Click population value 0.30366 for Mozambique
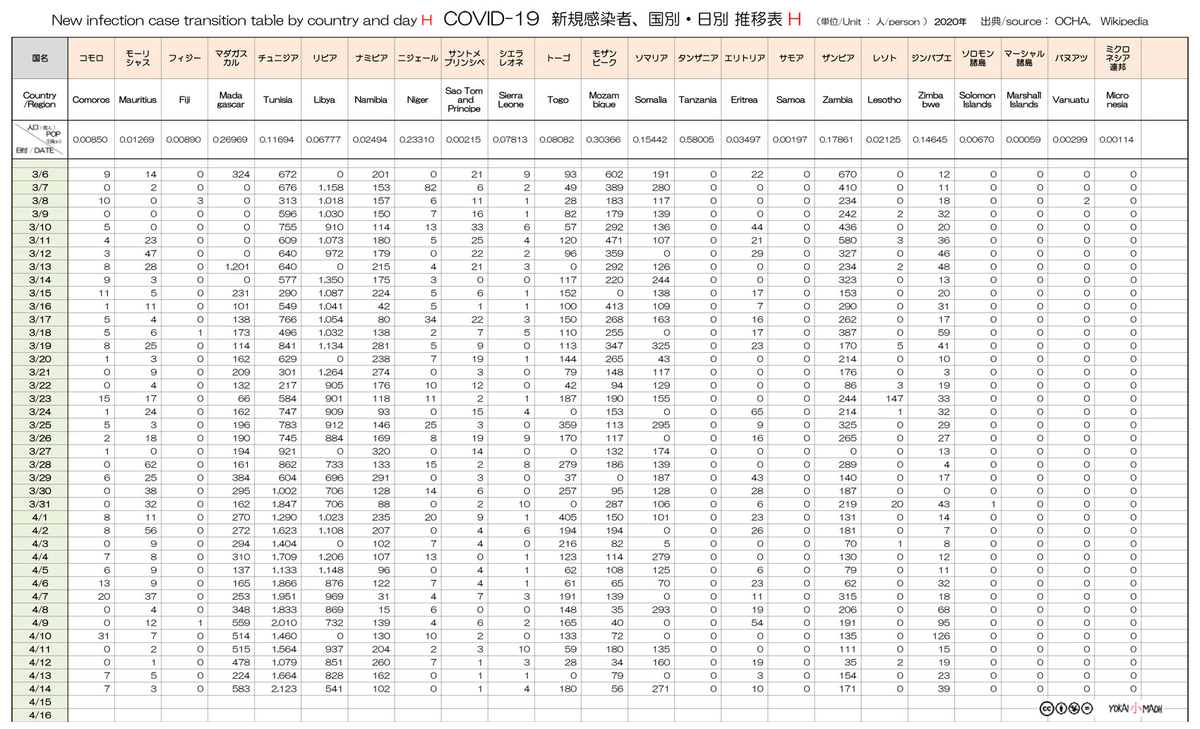The width and height of the screenshot is (1200, 729). point(604,139)
